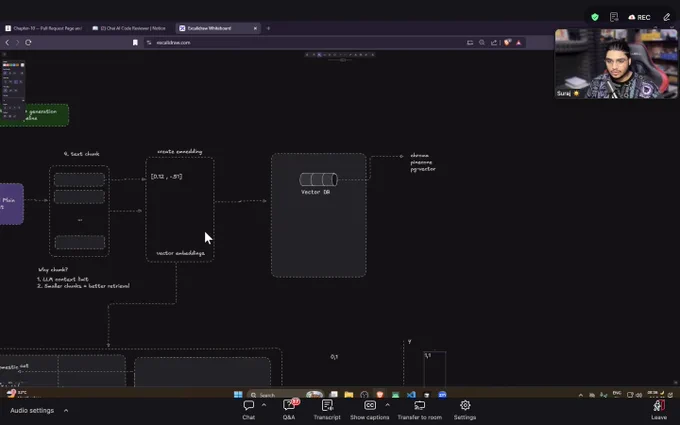Bookmark the current page
The image size is (680, 425).
pyautogui.click(x=135, y=42)
